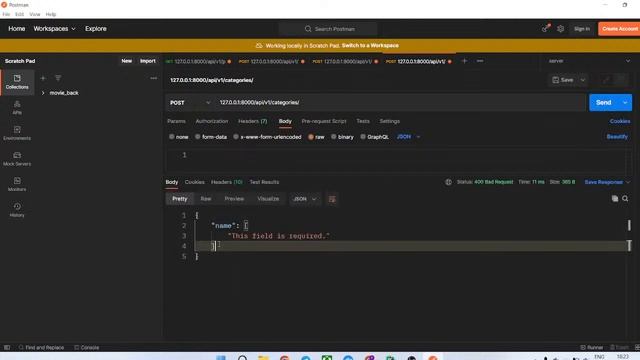
Task: Open the Mock Servers sidebar panel
Action: pyautogui.click(x=17, y=159)
